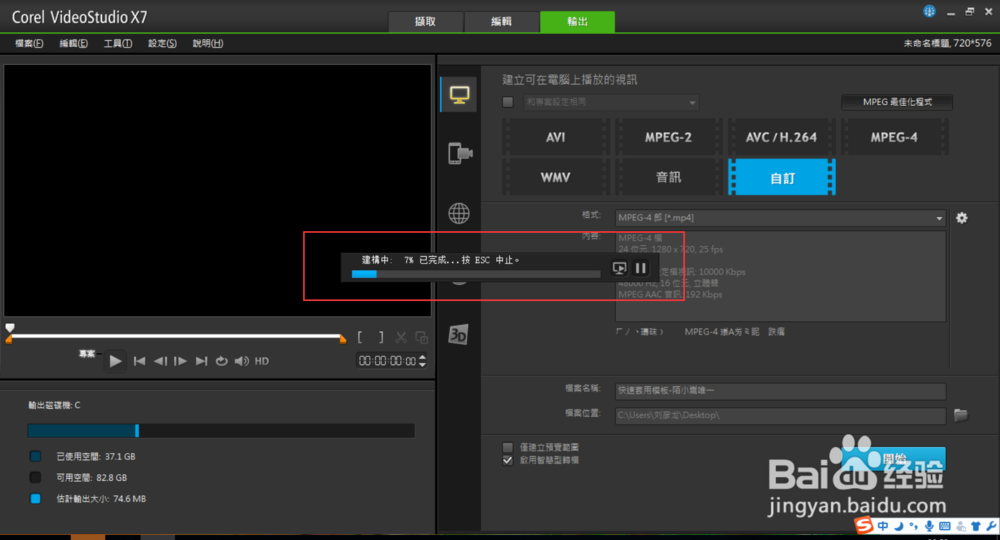This screenshot has width=1000, height=540.
Task: Choose the MPEG-4 format button
Action: pos(894,137)
